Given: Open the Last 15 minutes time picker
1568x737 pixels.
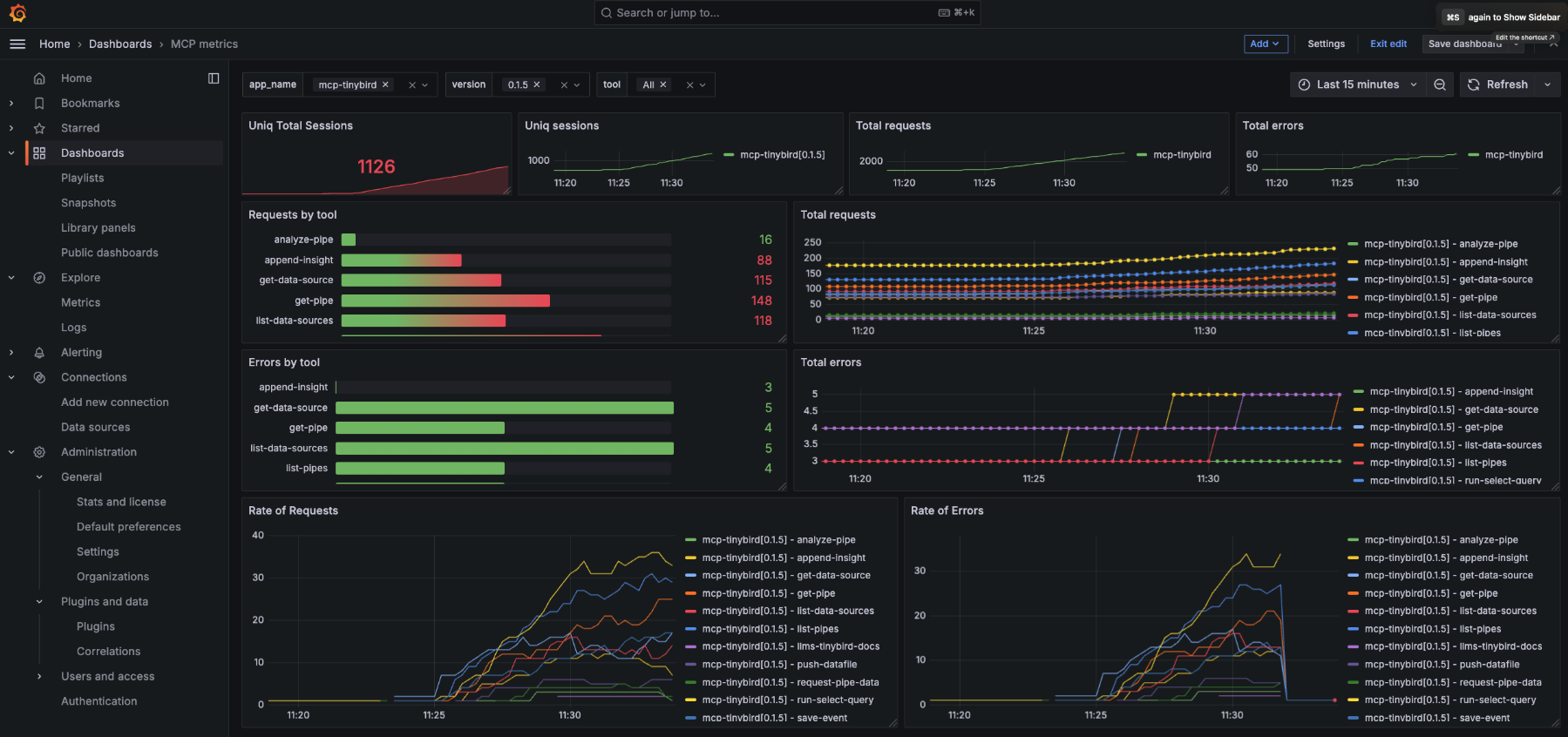Looking at the screenshot, I should [1359, 85].
